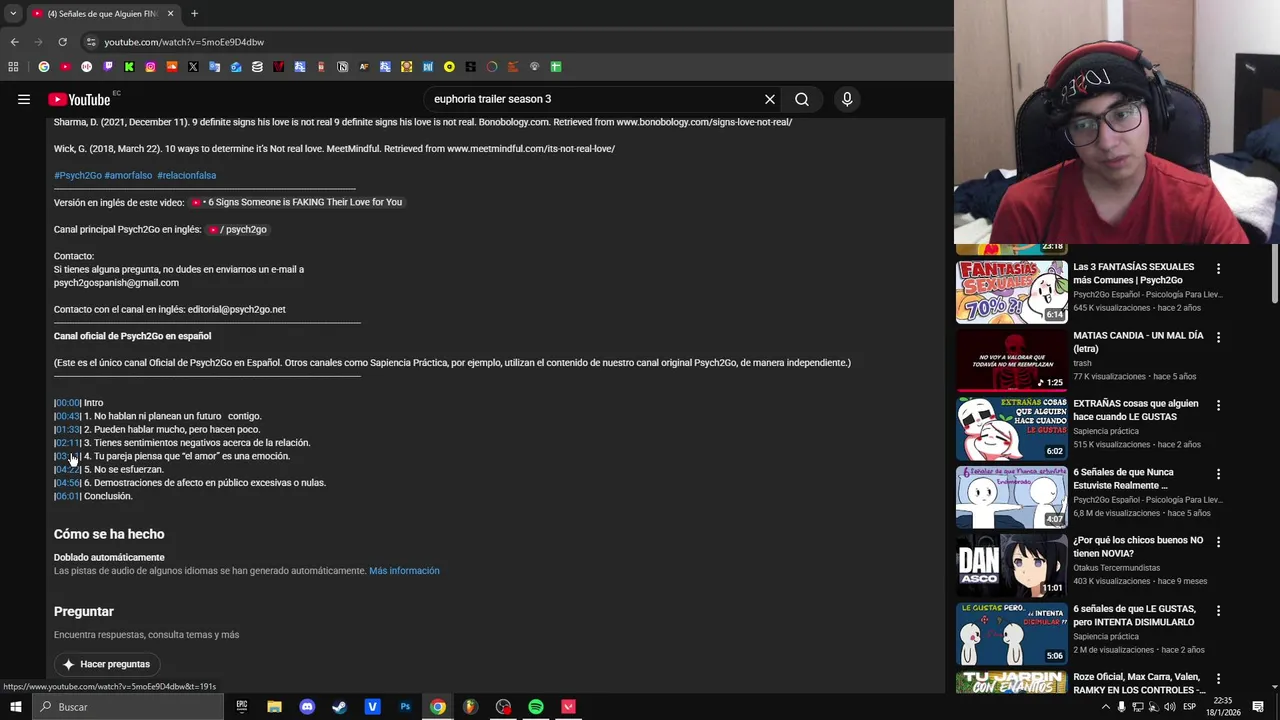Open Spotify from the taskbar
The width and height of the screenshot is (1280, 720).
pos(536,707)
